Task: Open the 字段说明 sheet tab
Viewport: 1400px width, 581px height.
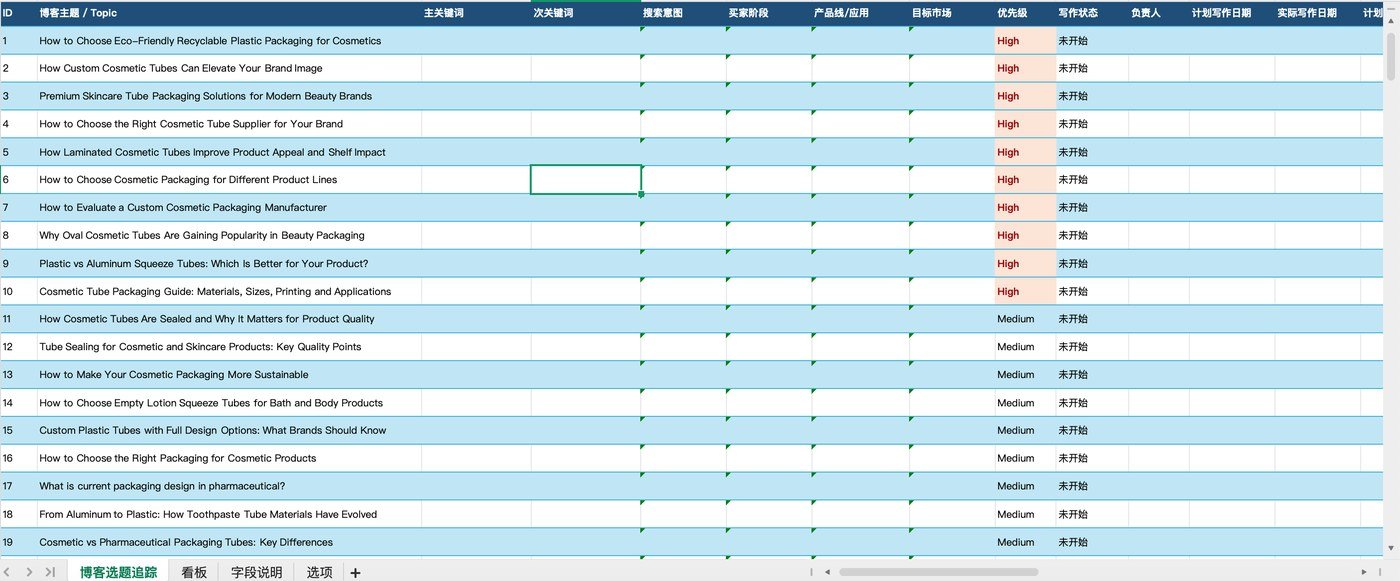Action: tap(256, 573)
